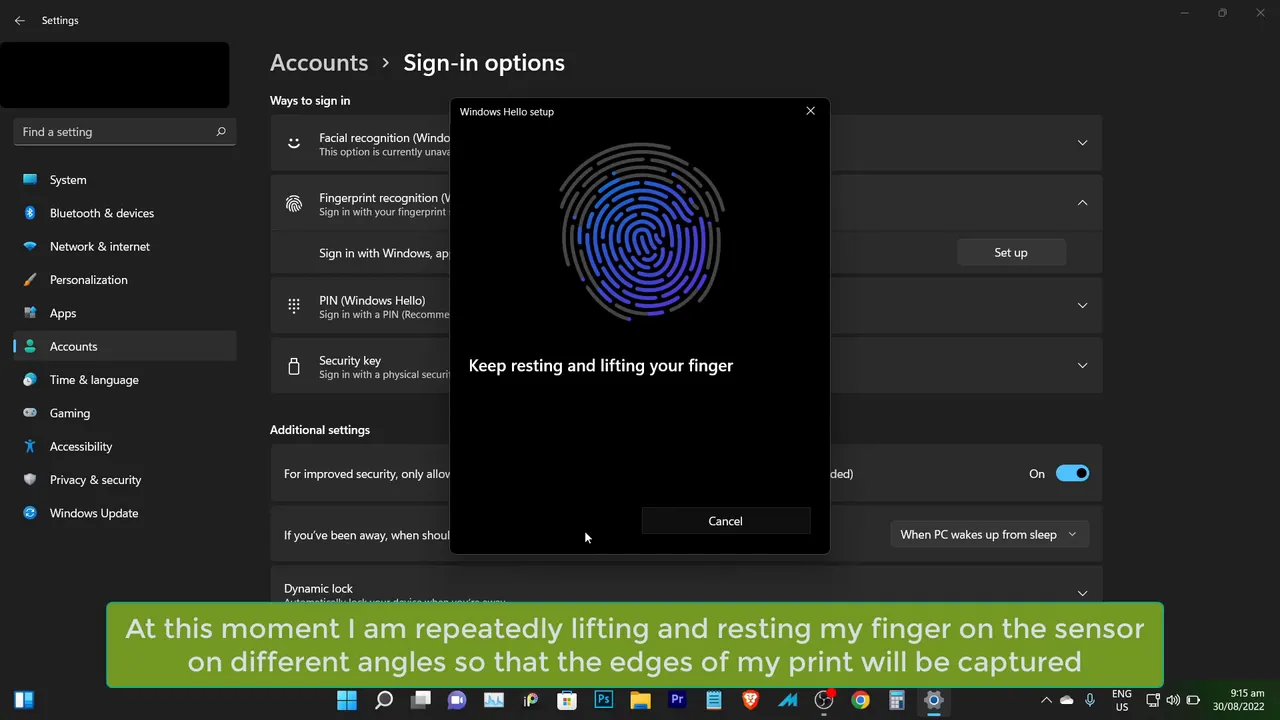Image resolution: width=1280 pixels, height=720 pixels.
Task: Open Personalization category
Action: (124, 280)
